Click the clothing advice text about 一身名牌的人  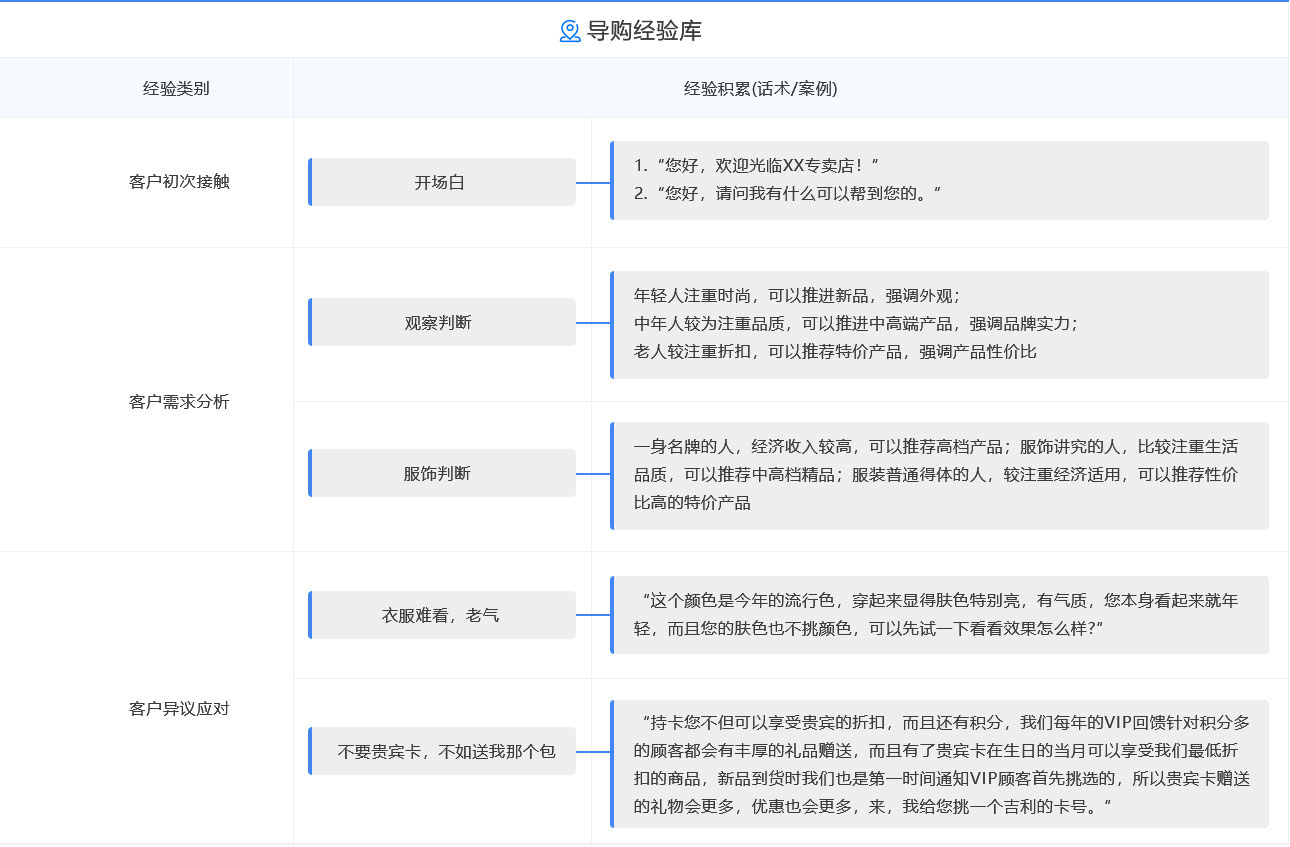(935, 474)
